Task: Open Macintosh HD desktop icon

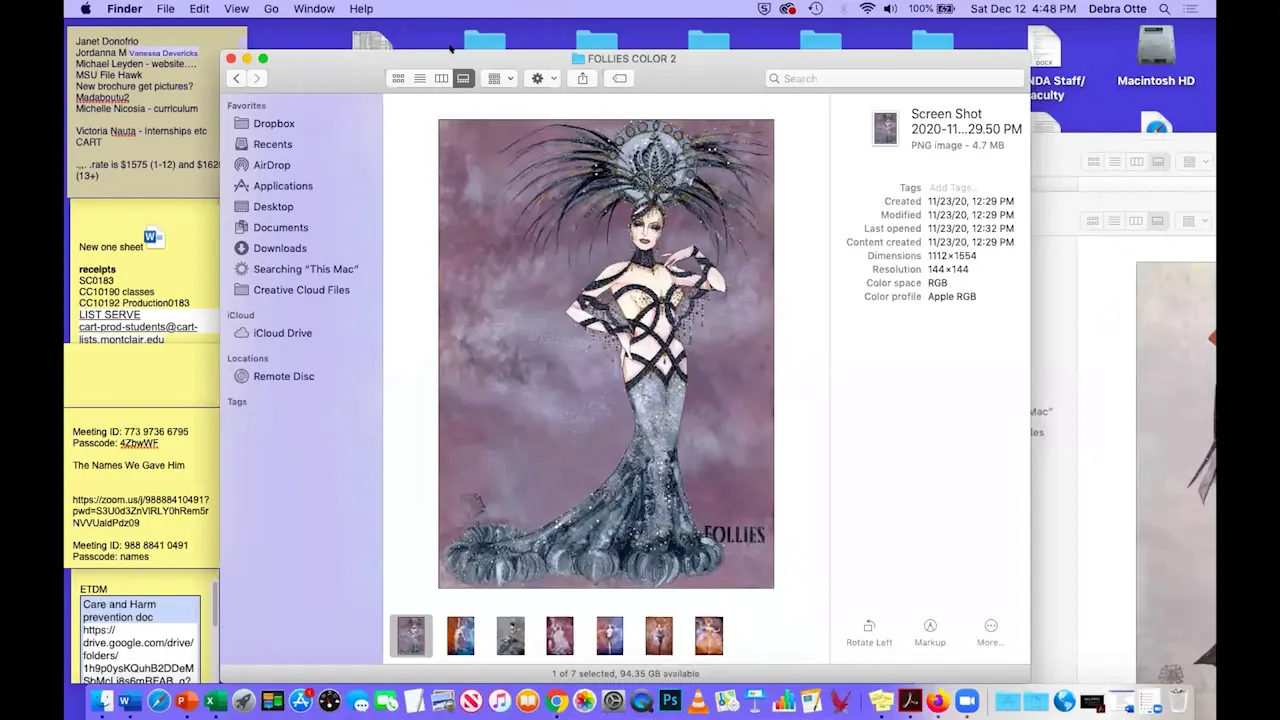Action: pyautogui.click(x=1156, y=57)
